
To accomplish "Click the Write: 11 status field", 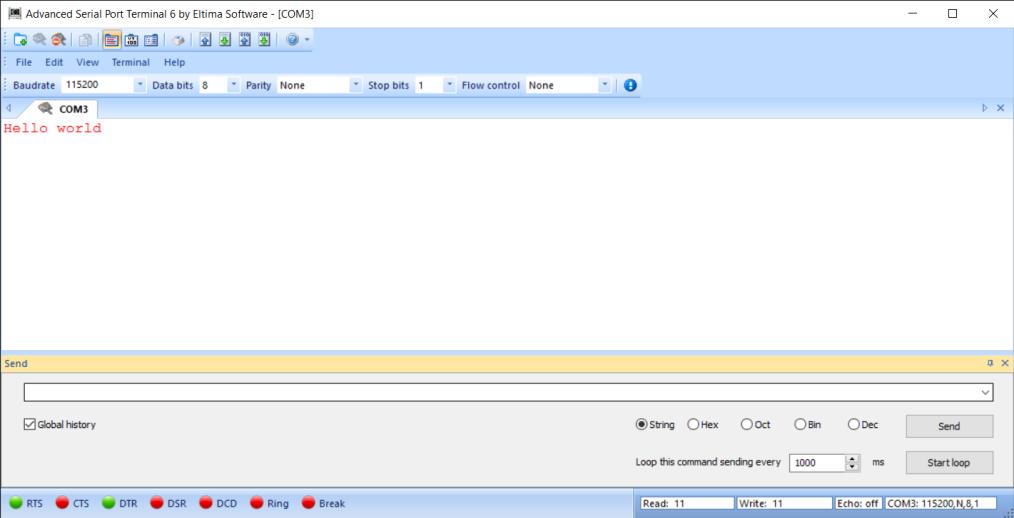I will 784,503.
